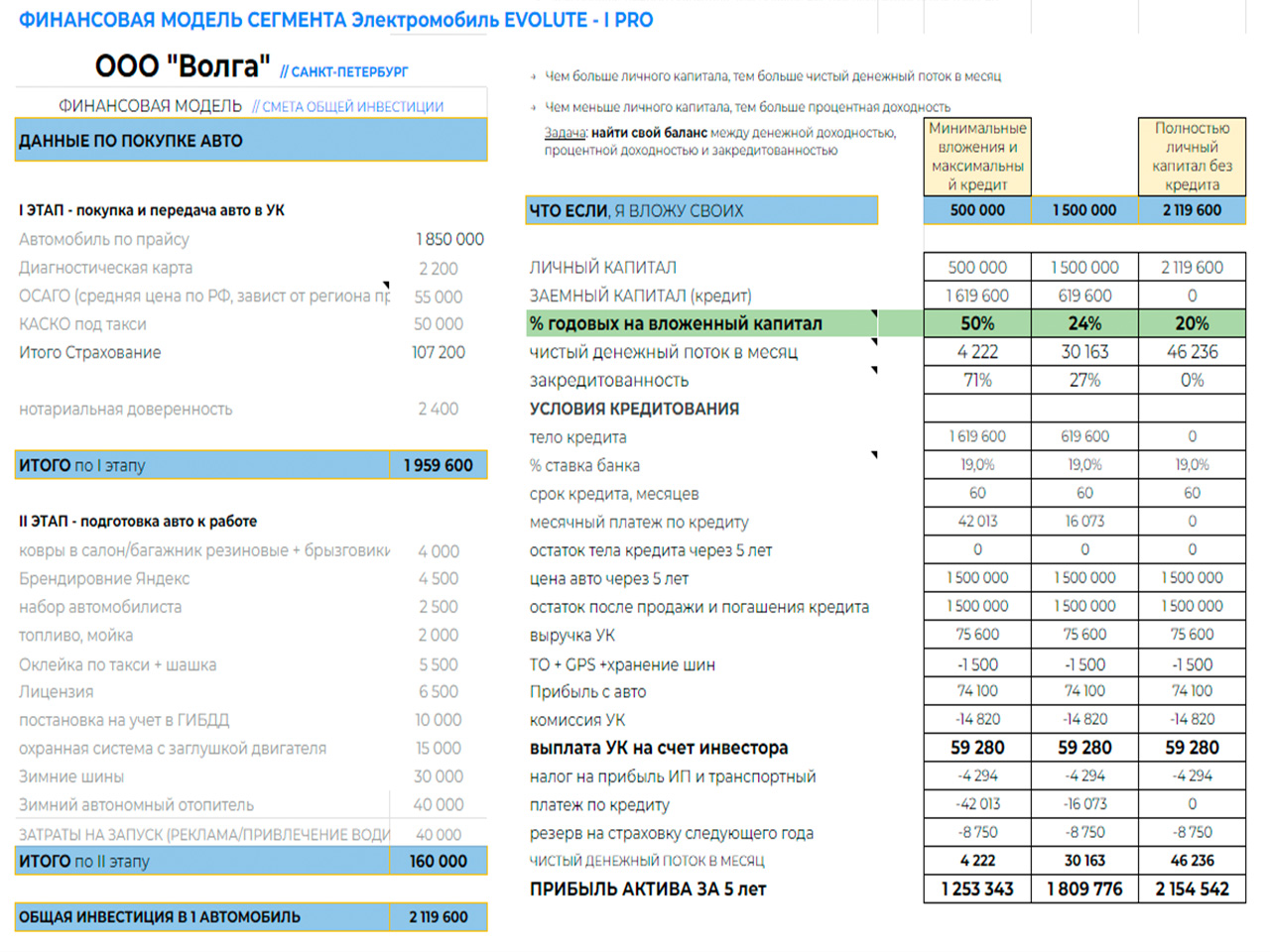1270x952 pixels.
Task: Click the 'ПРИБЫЛЬ АКТИВА ЗА 5 лет' value 1 809 776
Action: tap(1084, 890)
